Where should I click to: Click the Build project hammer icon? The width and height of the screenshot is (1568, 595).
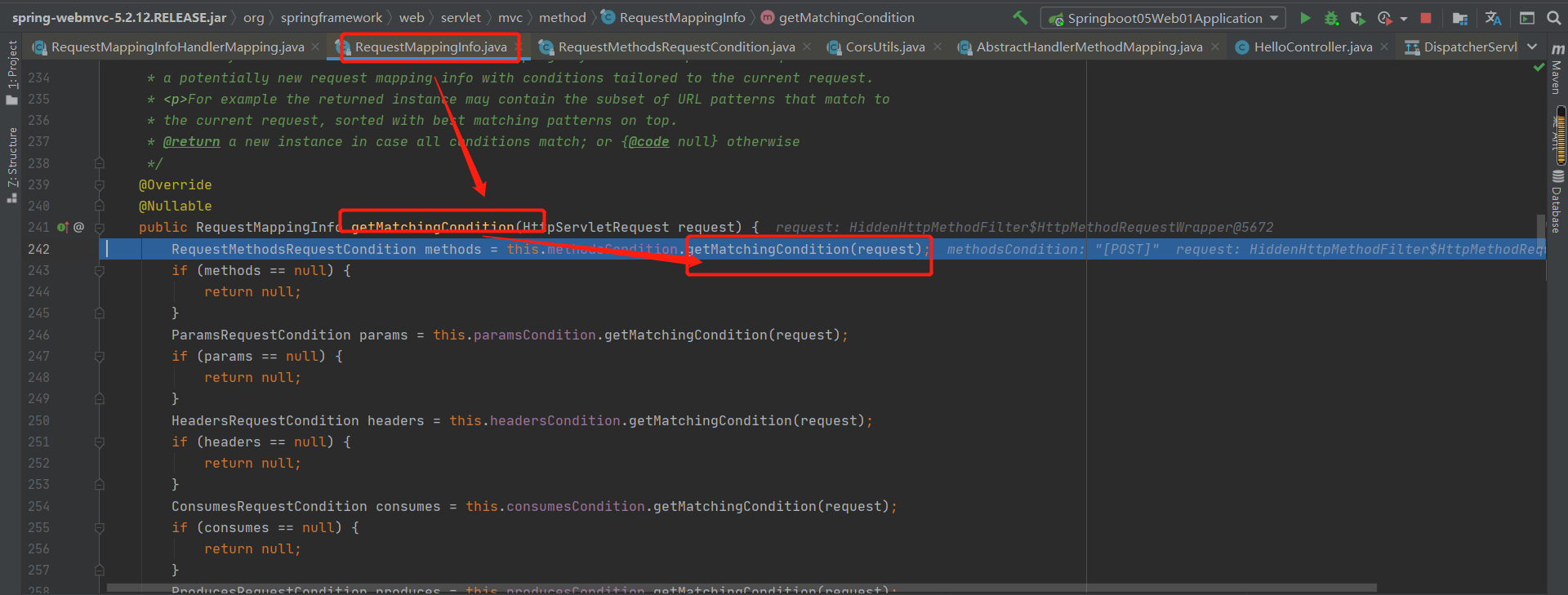(x=1020, y=17)
